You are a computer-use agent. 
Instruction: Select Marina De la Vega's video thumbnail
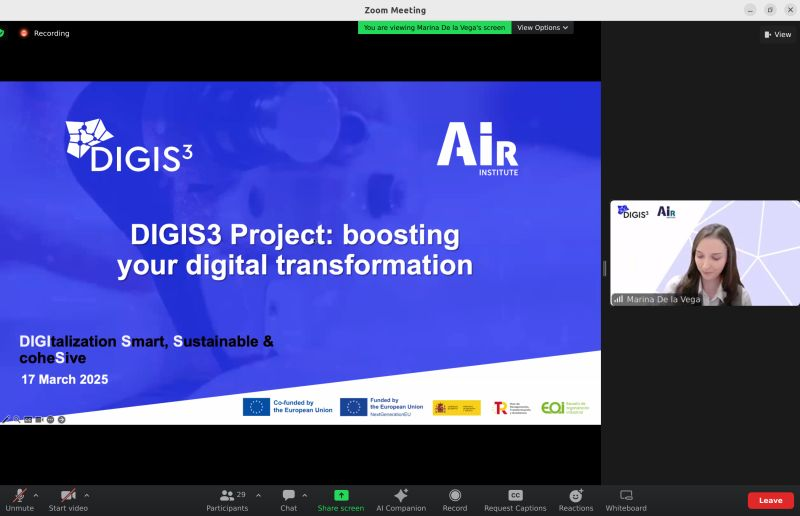[x=705, y=253]
